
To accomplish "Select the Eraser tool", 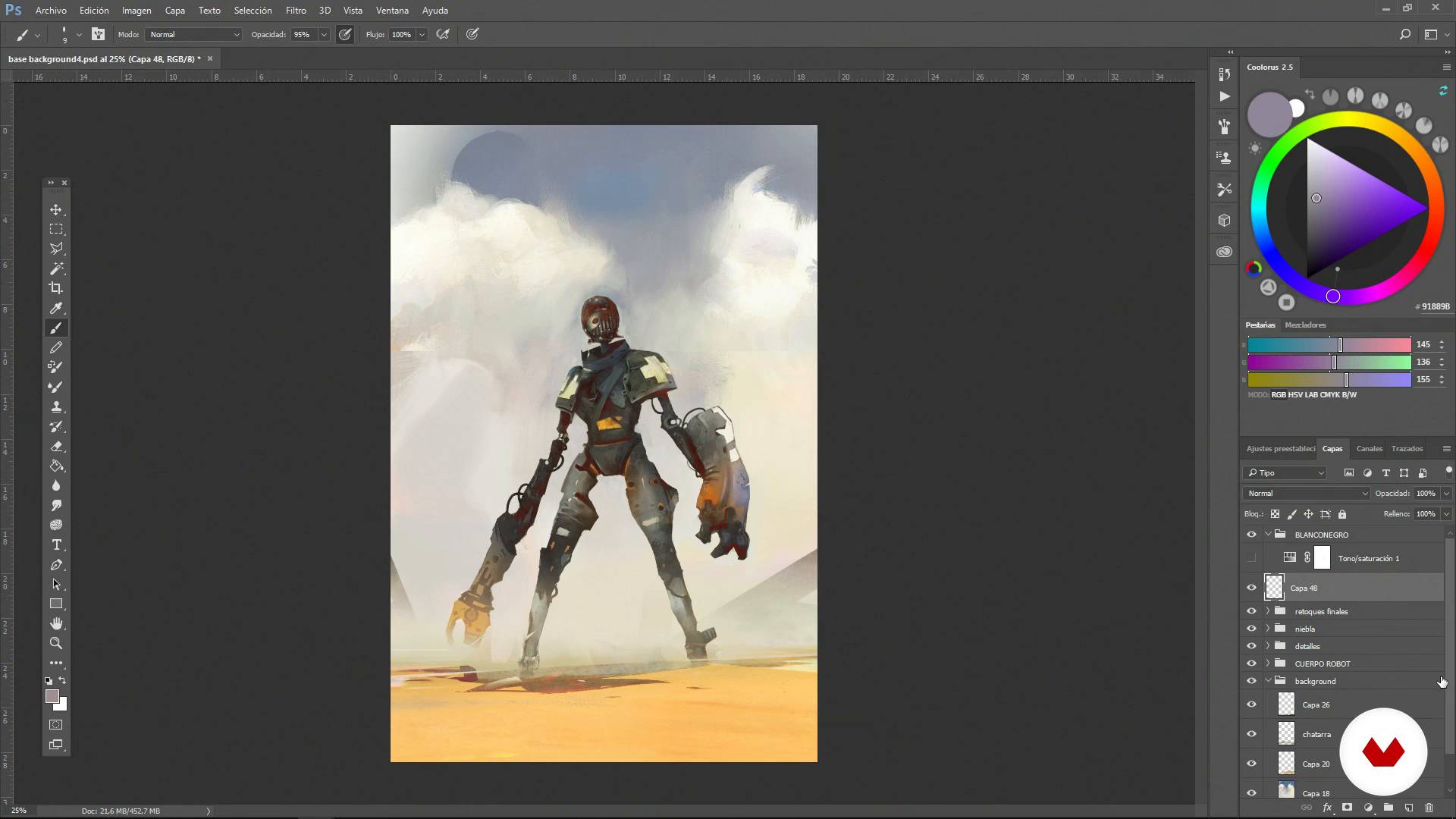I will [56, 446].
